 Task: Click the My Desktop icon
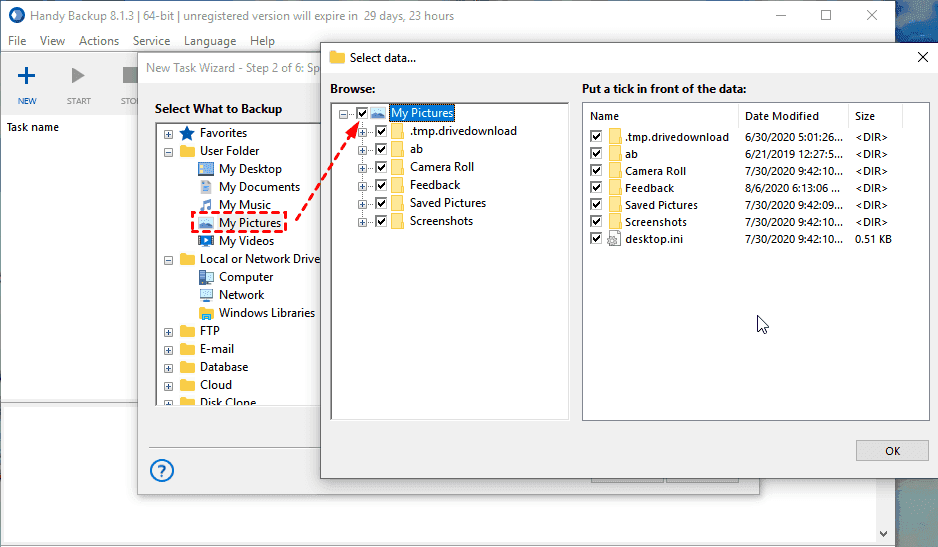pyautogui.click(x=206, y=169)
